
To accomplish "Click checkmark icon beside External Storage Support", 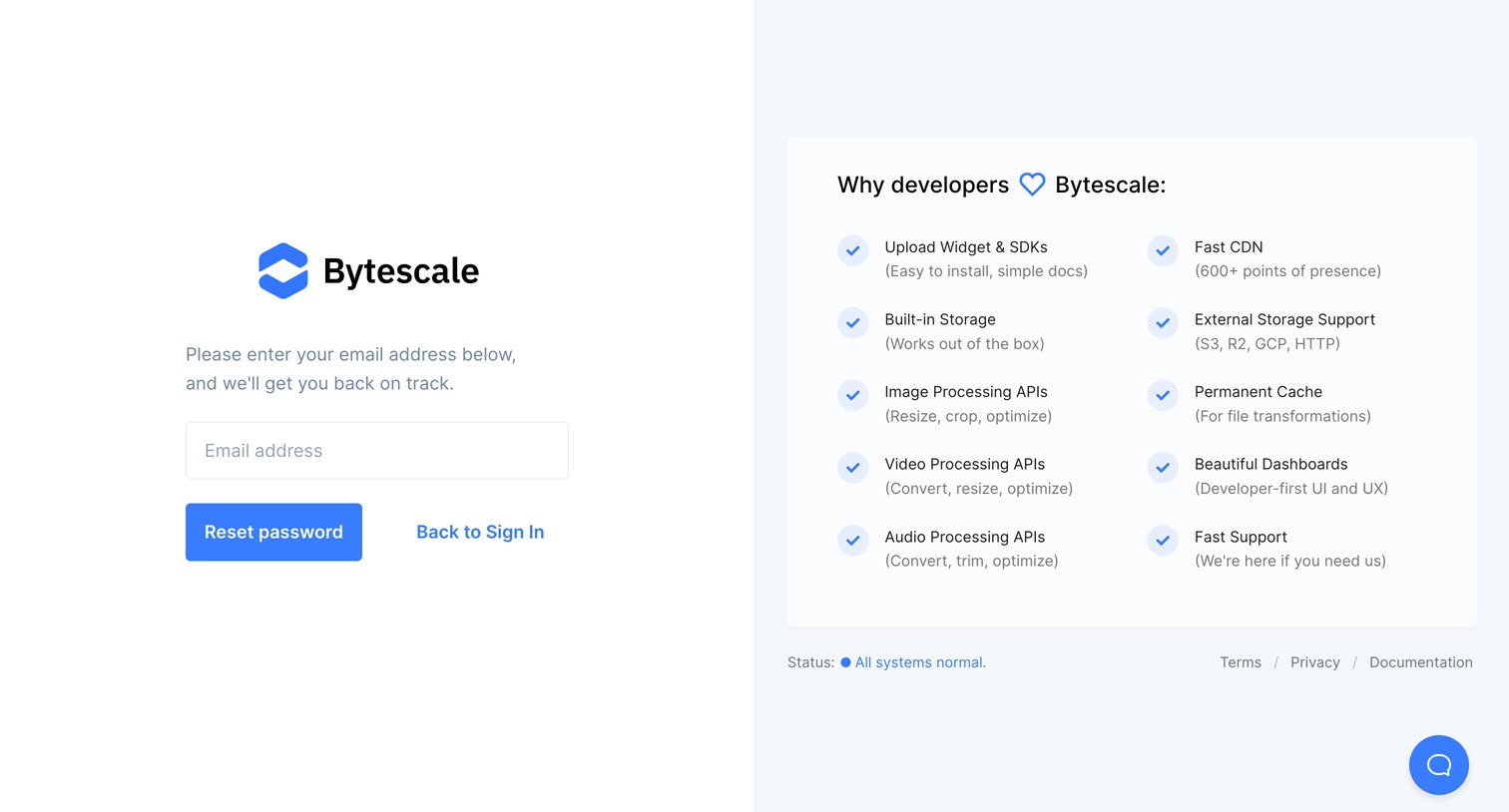I will click(1163, 323).
